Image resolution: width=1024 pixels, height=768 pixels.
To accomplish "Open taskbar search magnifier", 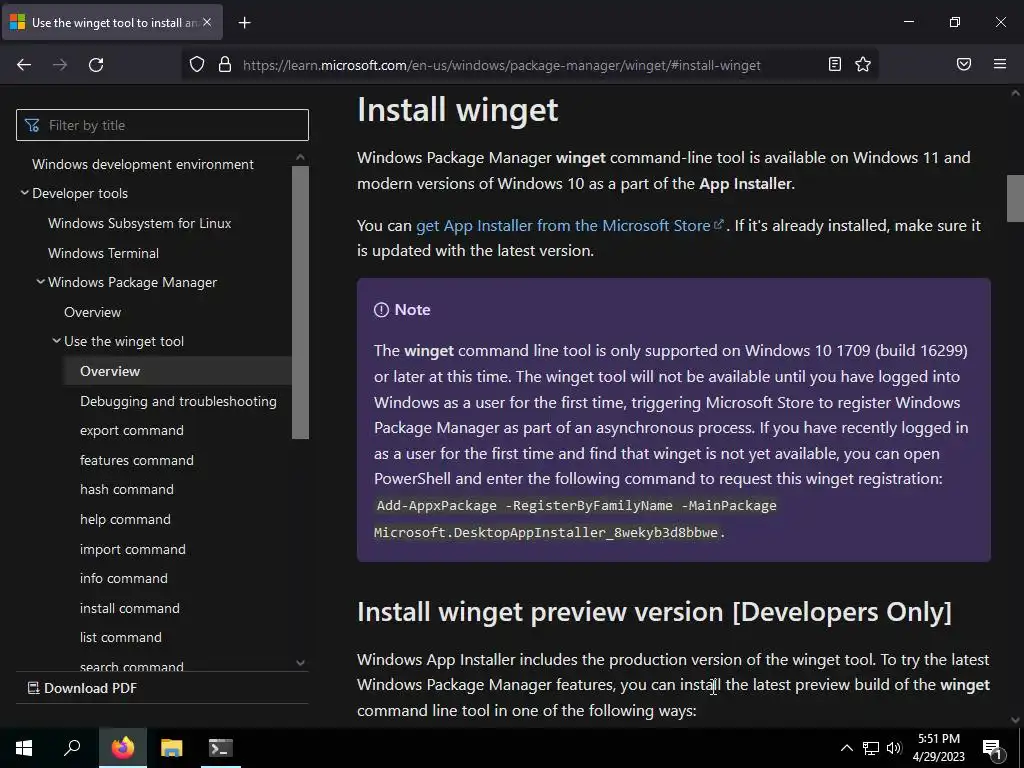I will click(x=72, y=748).
